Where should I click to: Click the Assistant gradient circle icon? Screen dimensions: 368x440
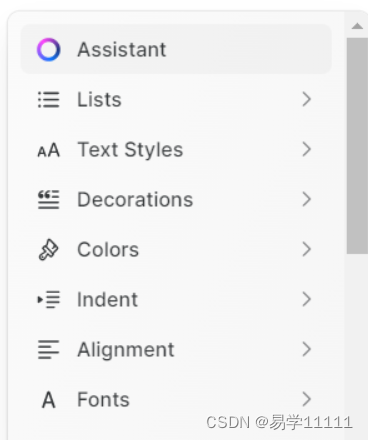(x=49, y=50)
